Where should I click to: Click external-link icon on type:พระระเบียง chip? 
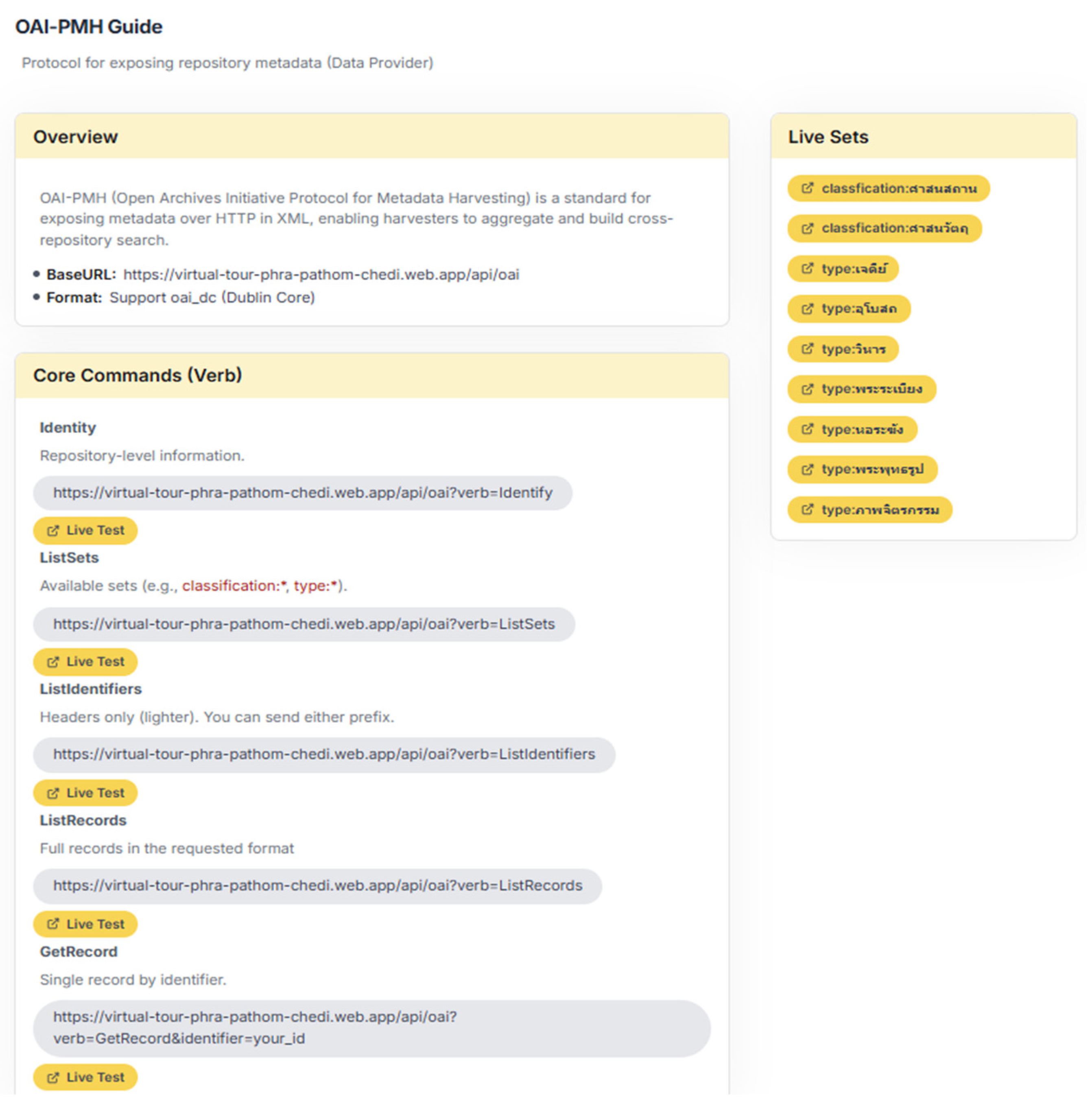click(807, 389)
